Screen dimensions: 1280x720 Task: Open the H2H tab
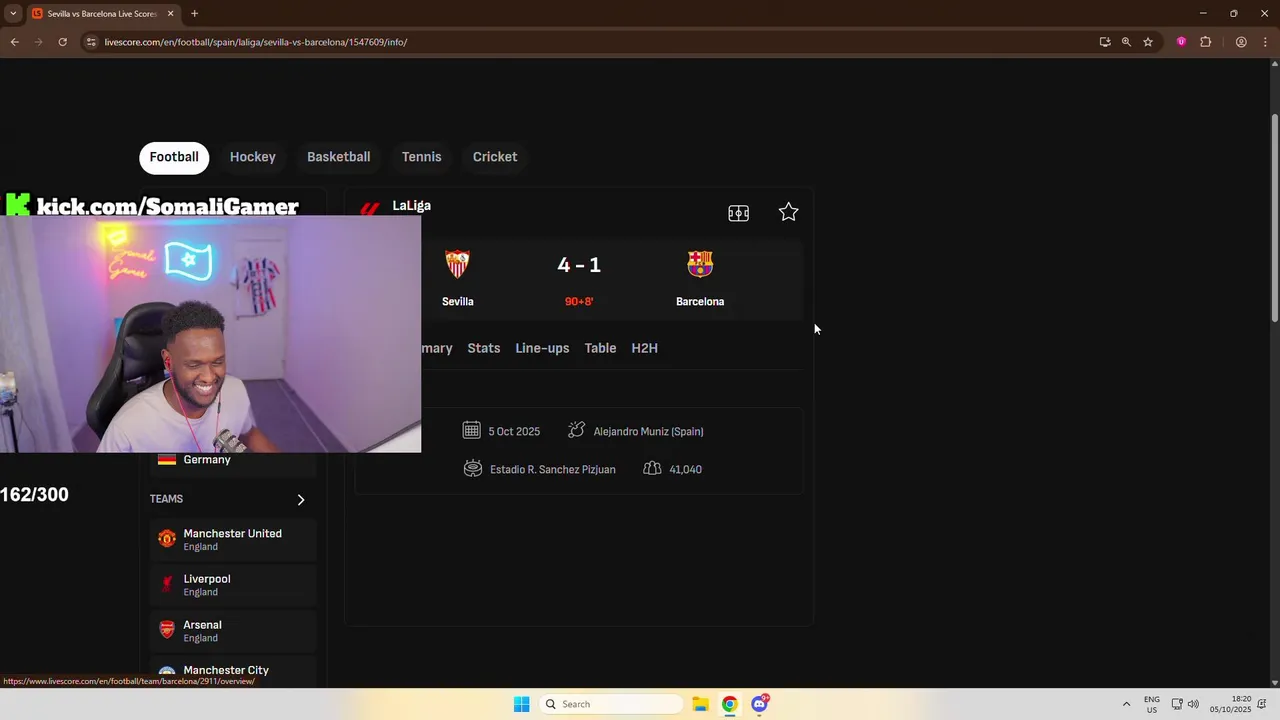(x=644, y=348)
